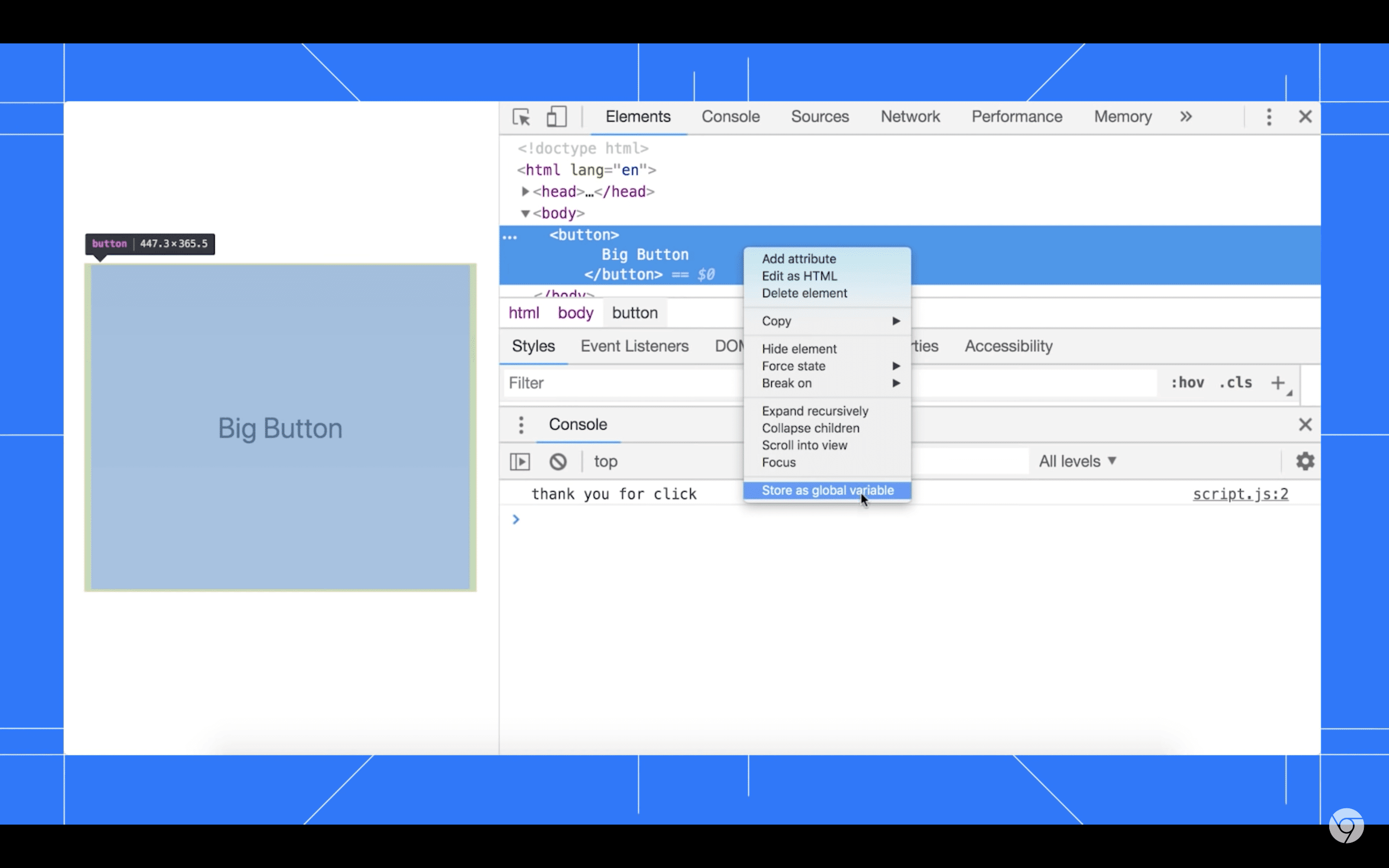This screenshot has width=1389, height=868.
Task: Click the settings gear icon in DevTools
Action: pos(1306,461)
